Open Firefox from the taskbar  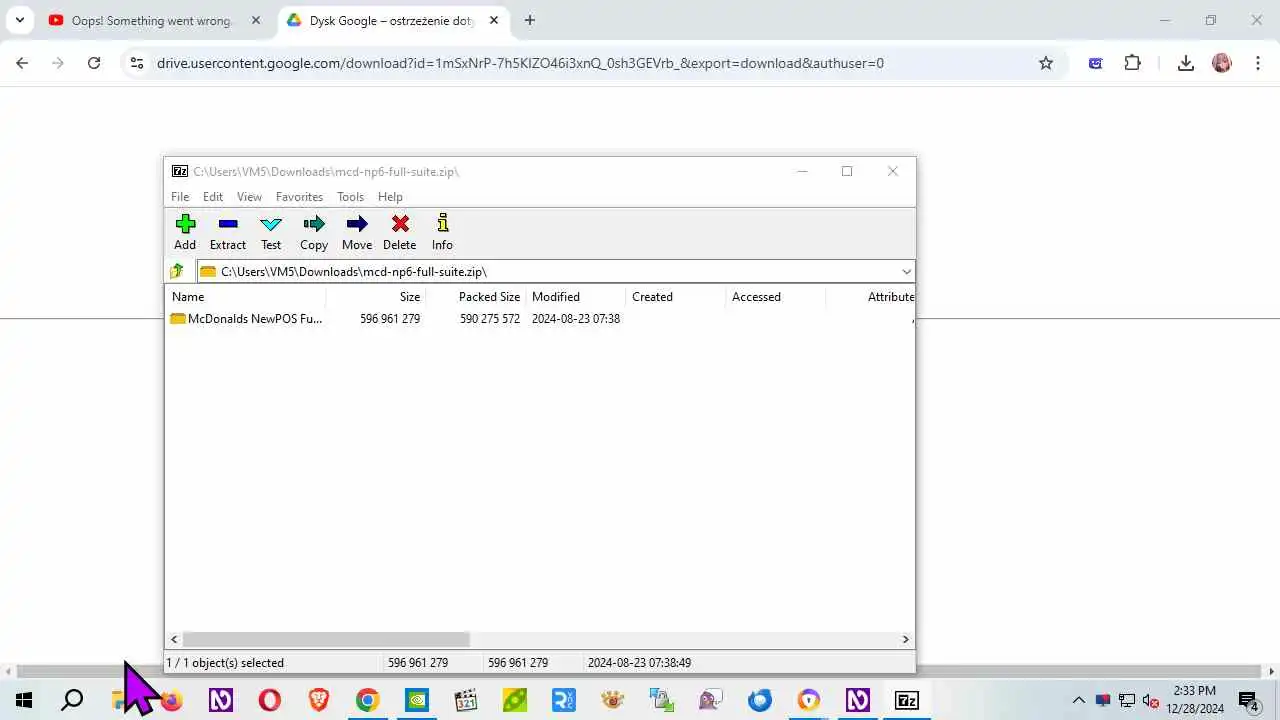172,700
